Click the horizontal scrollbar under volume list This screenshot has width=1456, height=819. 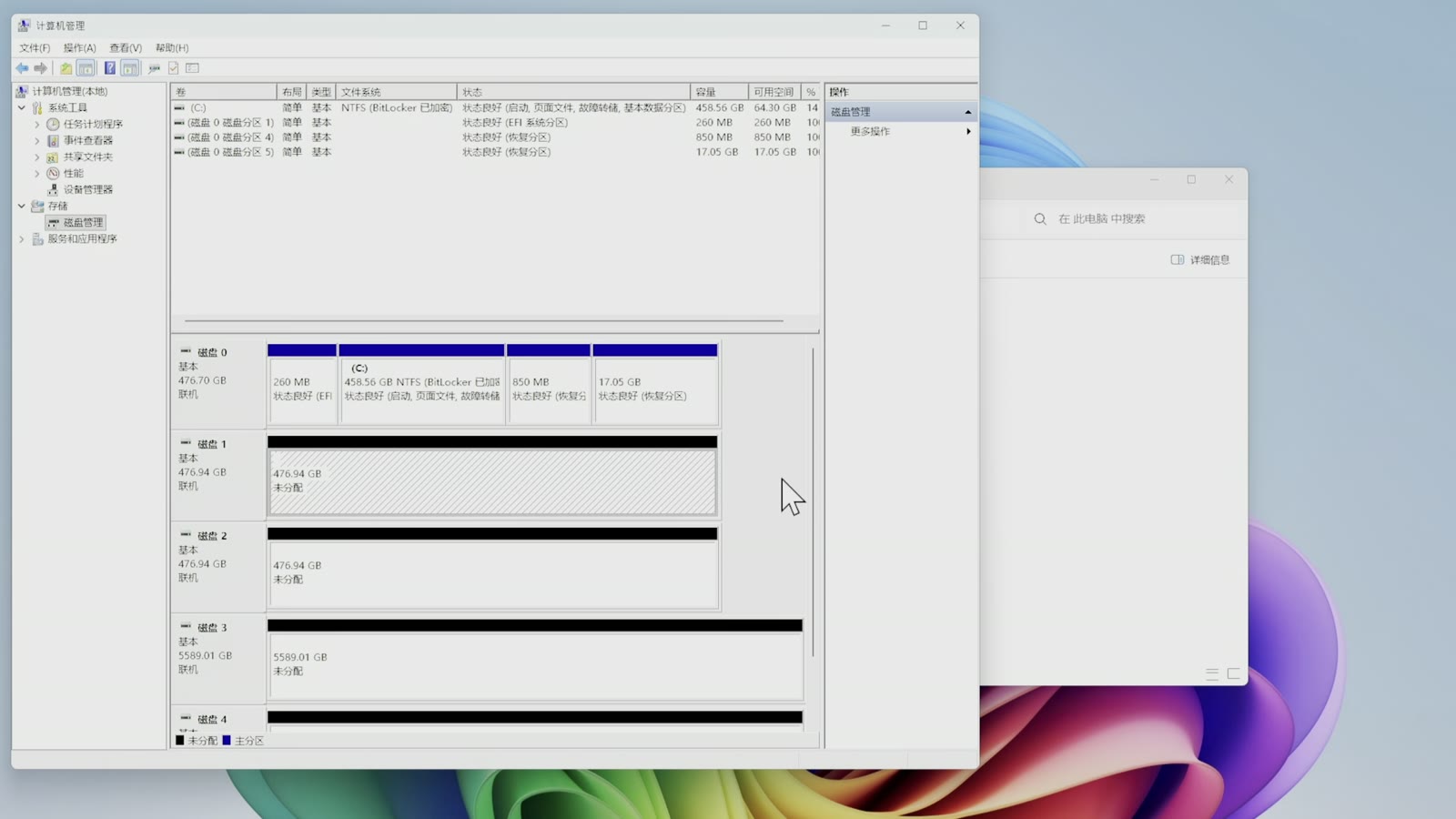tap(483, 320)
